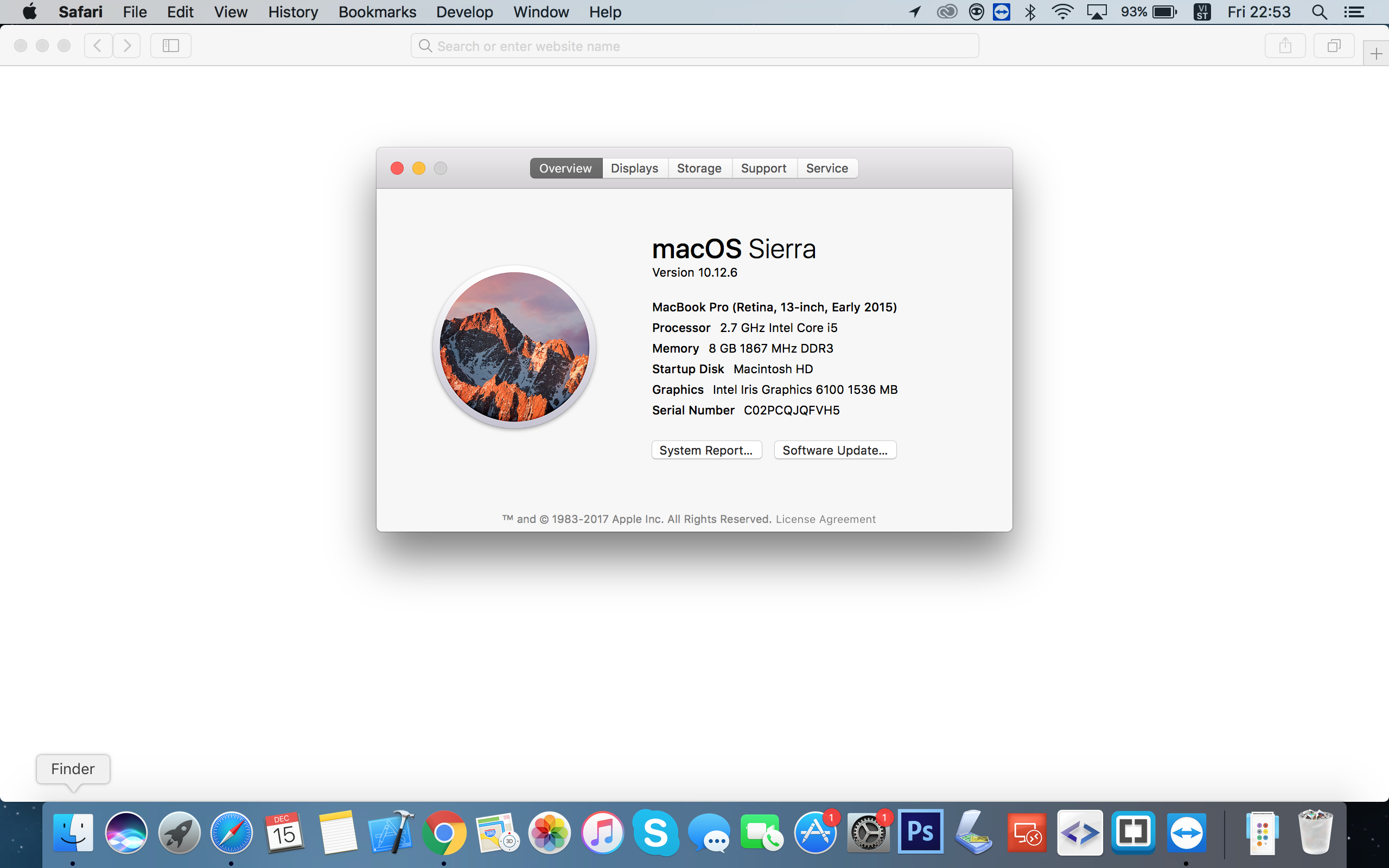Launch Siri from the Dock
Screen dimensions: 1389x868
(x=126, y=832)
